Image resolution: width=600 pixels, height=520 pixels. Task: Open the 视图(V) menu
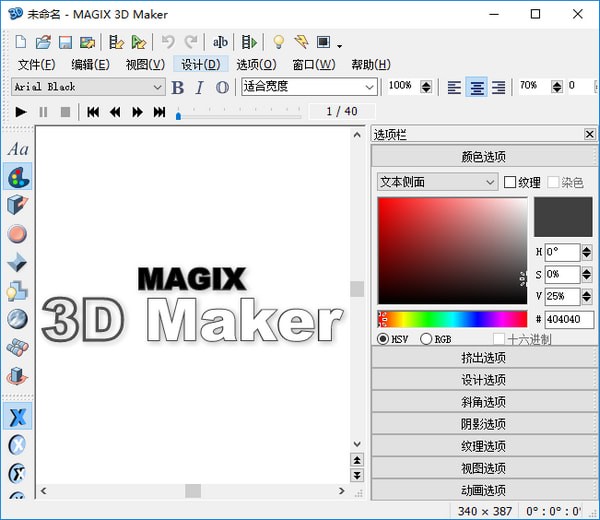coord(145,64)
